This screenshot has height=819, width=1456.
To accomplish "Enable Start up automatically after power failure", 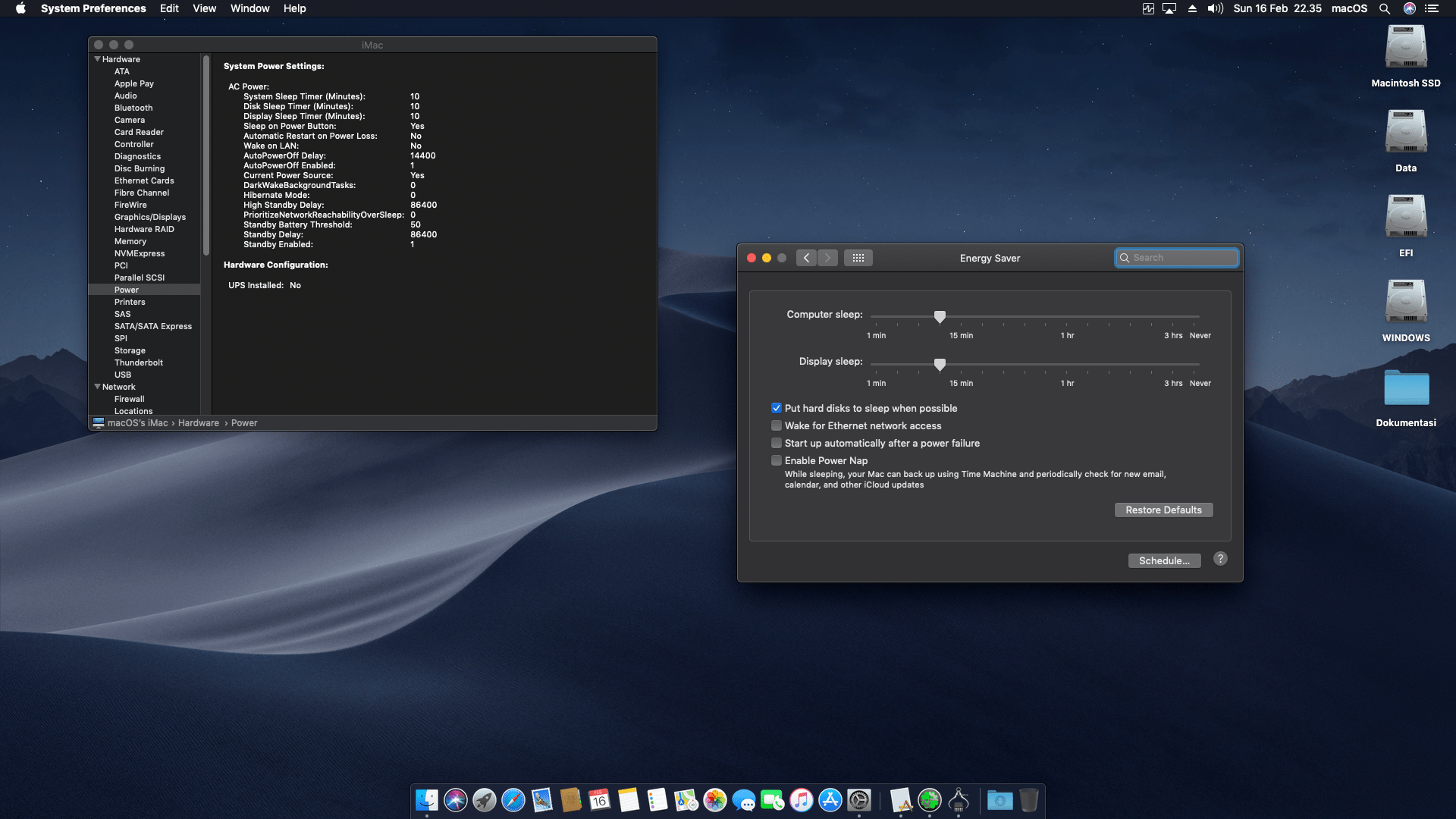I will coord(777,443).
